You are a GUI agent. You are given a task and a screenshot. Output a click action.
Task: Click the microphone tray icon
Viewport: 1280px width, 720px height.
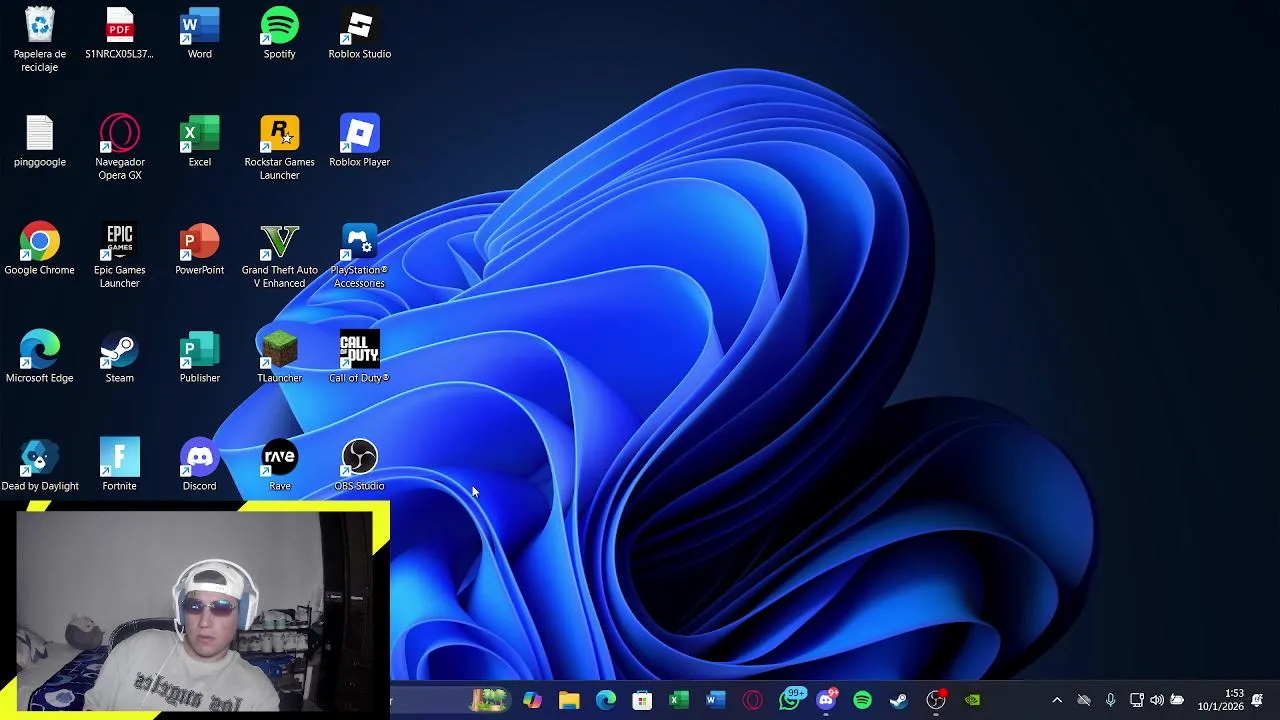tap(1110, 700)
